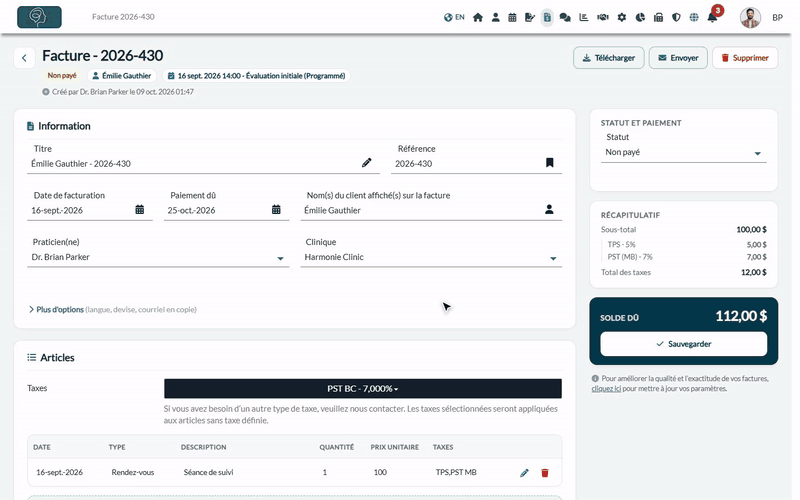Viewport: 800px width, 500px height.
Task: Click the shield icon in top navigation
Action: pyautogui.click(x=676, y=17)
